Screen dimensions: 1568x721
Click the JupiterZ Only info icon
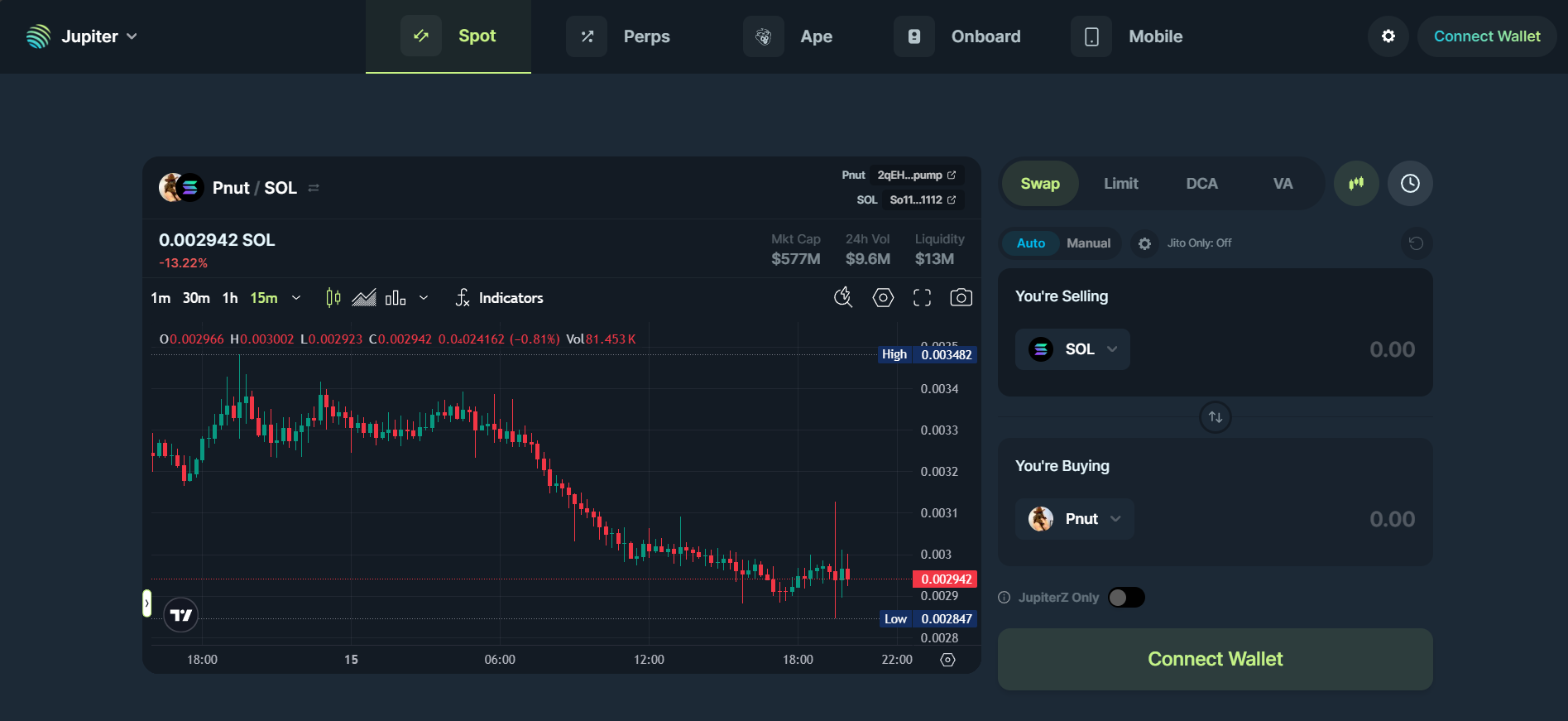pyautogui.click(x=1005, y=598)
